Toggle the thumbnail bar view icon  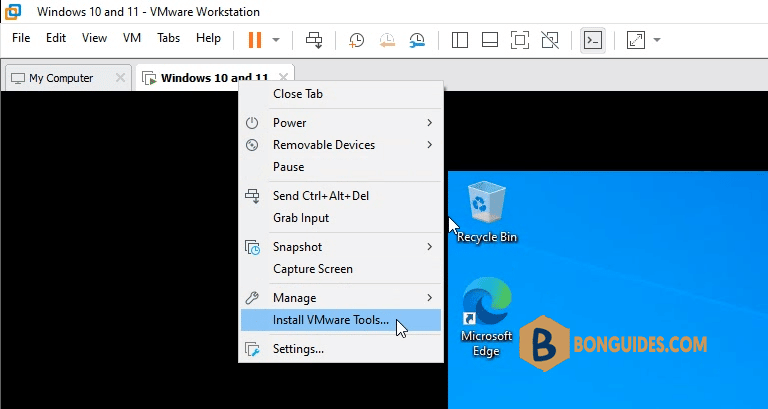pyautogui.click(x=490, y=40)
